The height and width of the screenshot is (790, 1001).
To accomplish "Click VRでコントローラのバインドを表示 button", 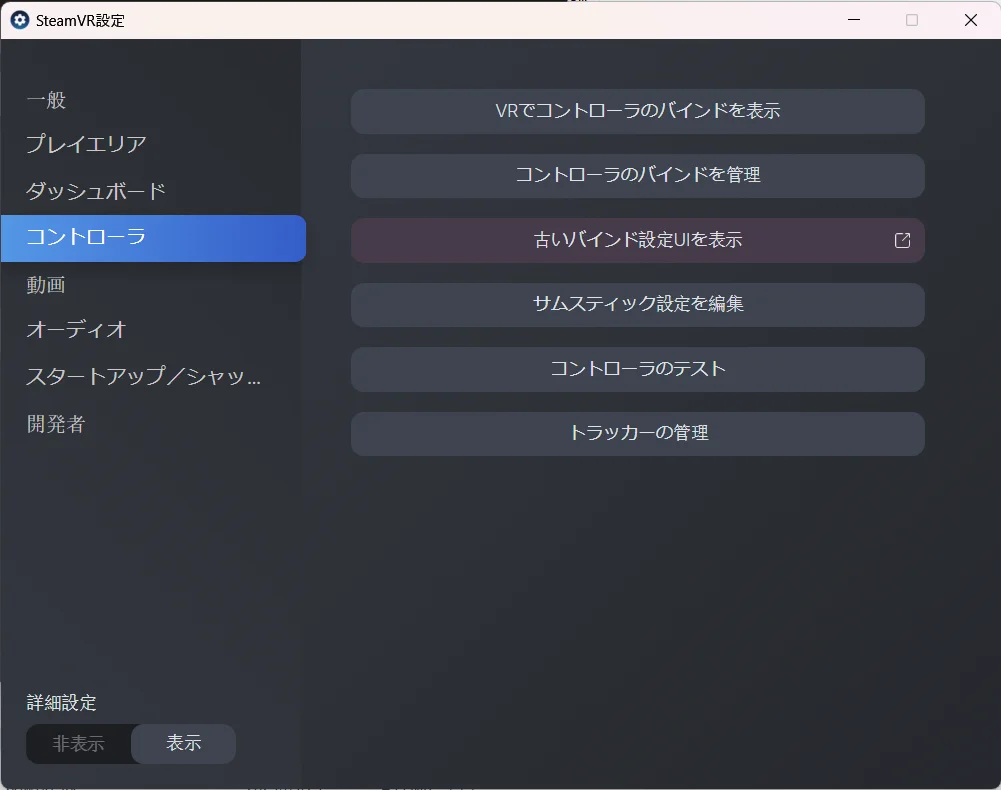I will pos(637,111).
